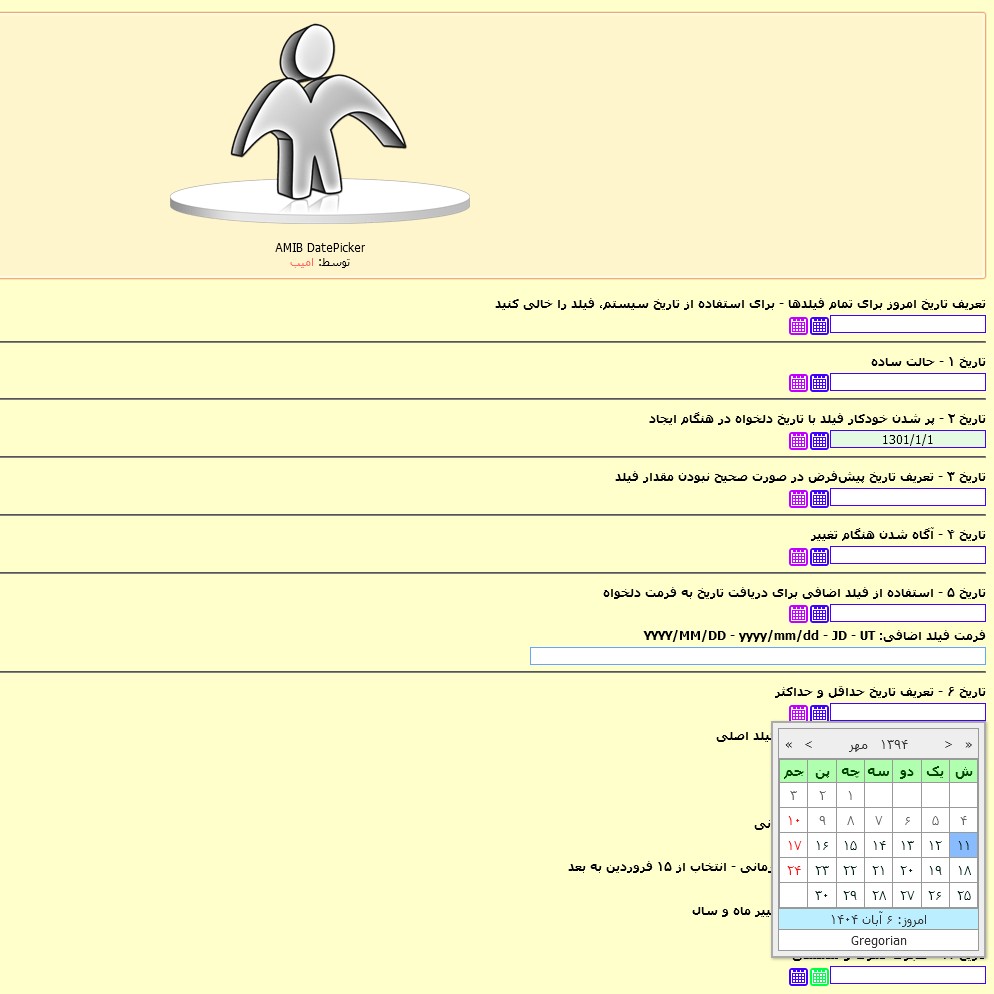The image size is (994, 994).
Task: Open the امیب author link
Action: click(x=301, y=262)
